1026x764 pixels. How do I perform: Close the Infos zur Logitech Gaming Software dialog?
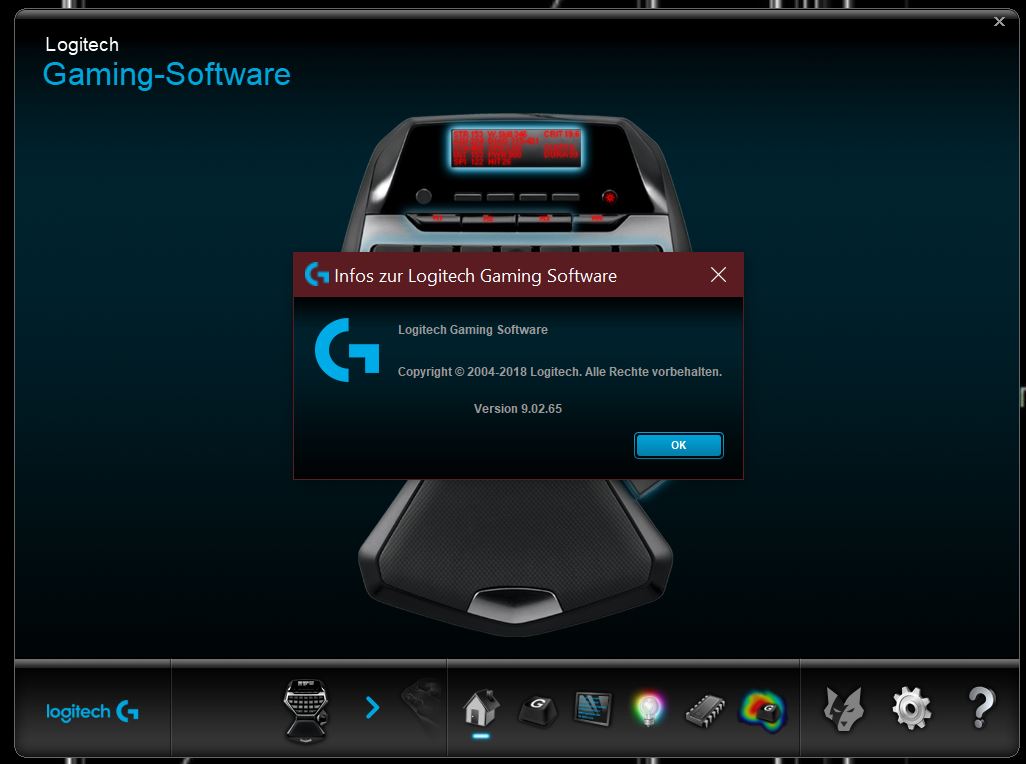tap(718, 275)
